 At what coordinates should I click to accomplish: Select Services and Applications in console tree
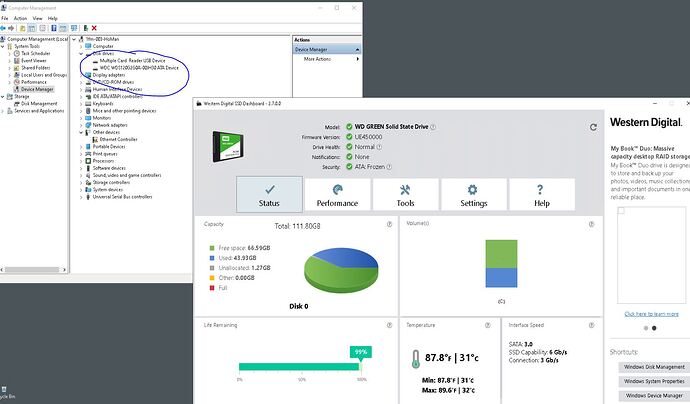pyautogui.click(x=39, y=111)
